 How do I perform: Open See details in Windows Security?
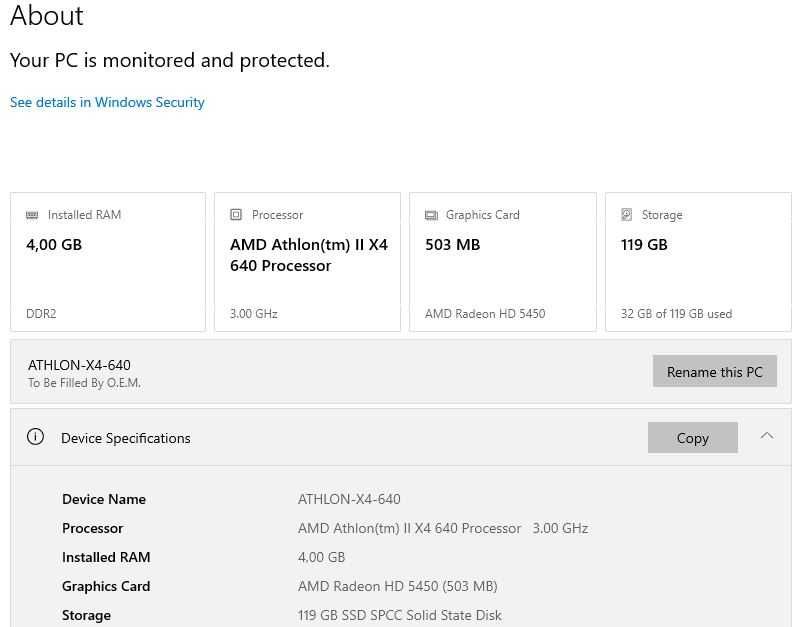(107, 102)
